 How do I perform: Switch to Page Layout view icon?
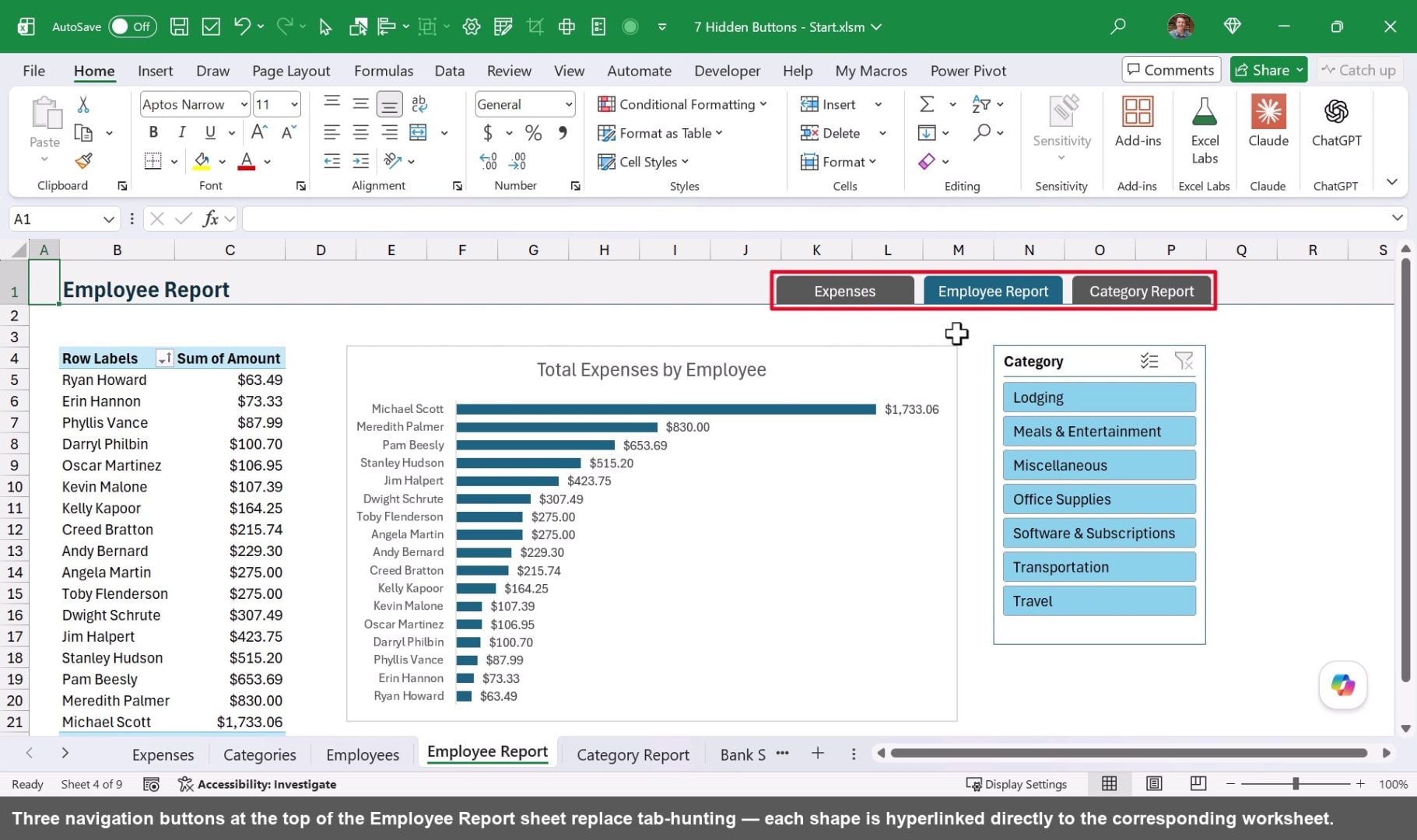coord(1154,784)
